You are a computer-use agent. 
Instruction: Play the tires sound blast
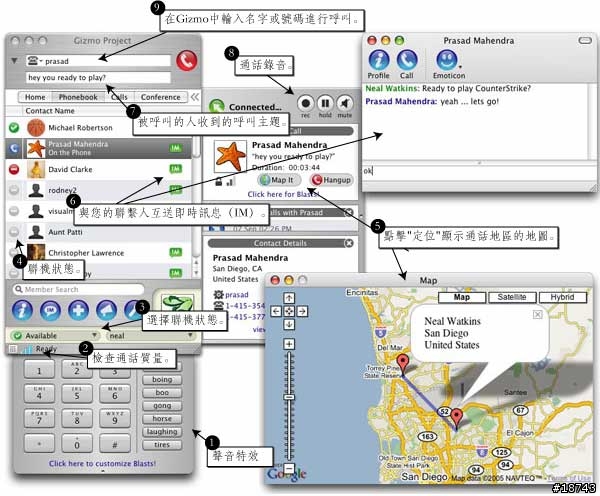(162, 444)
